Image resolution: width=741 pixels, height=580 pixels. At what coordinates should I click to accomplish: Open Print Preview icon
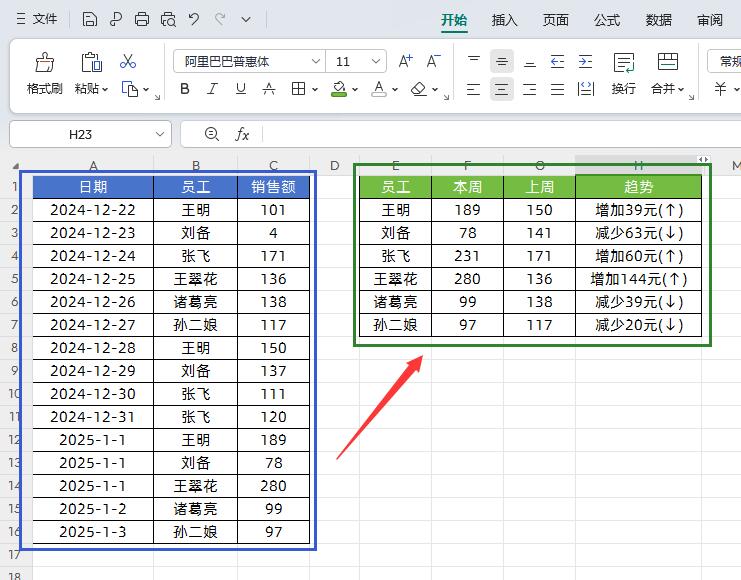168,19
